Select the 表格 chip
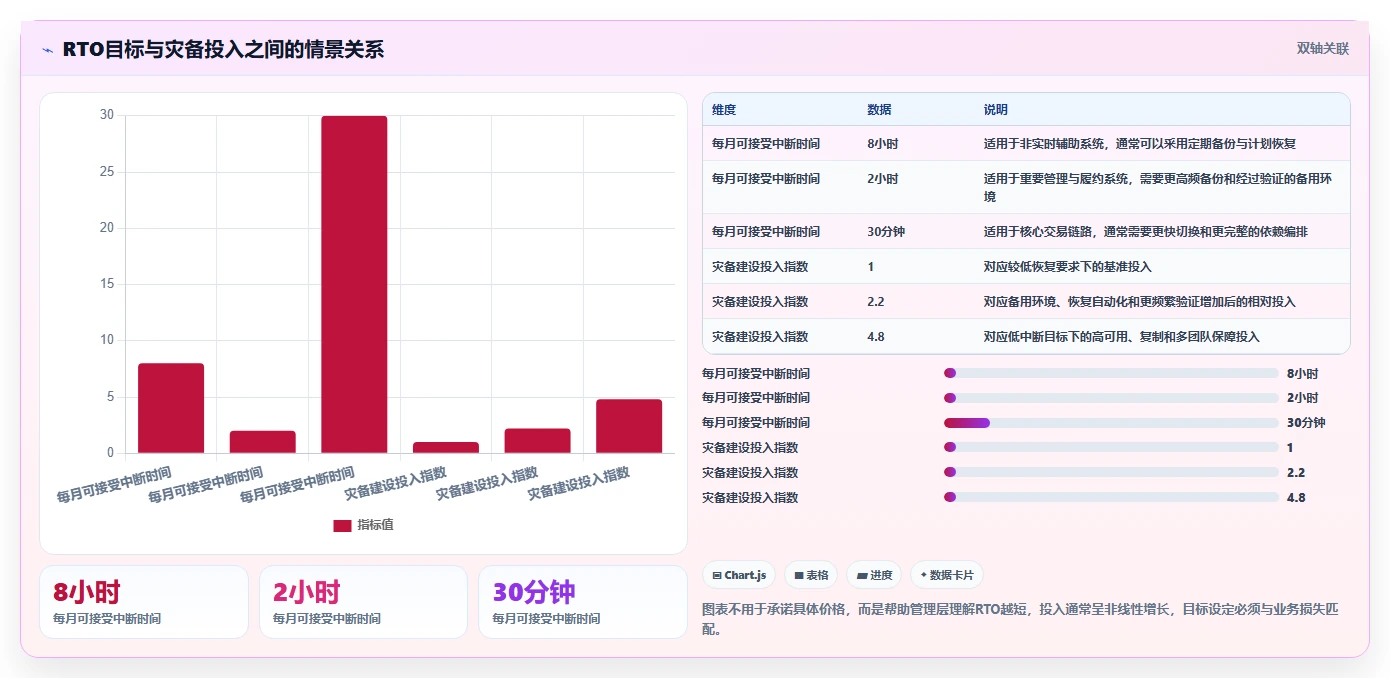 coord(811,575)
